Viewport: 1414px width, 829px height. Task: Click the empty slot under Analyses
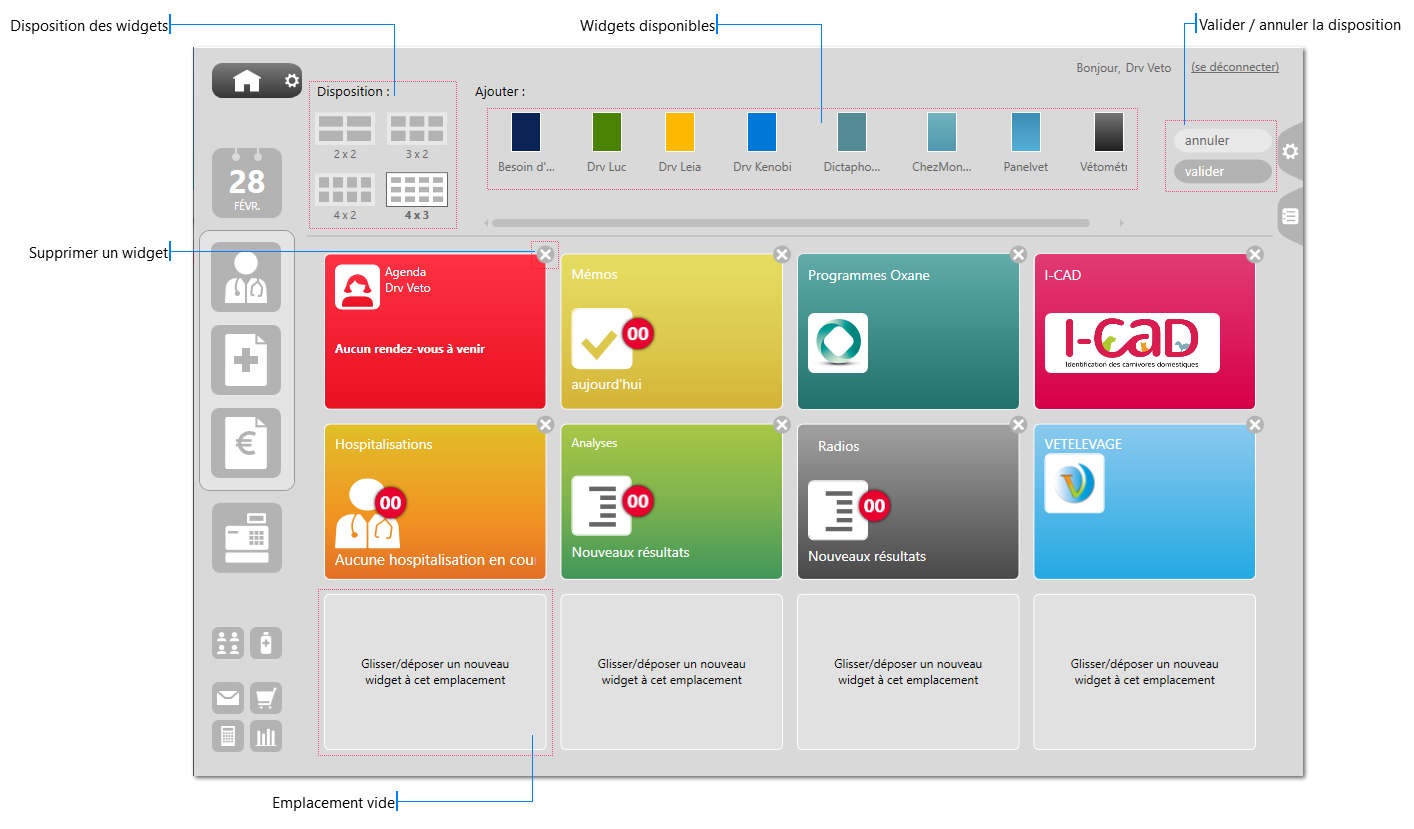point(672,672)
